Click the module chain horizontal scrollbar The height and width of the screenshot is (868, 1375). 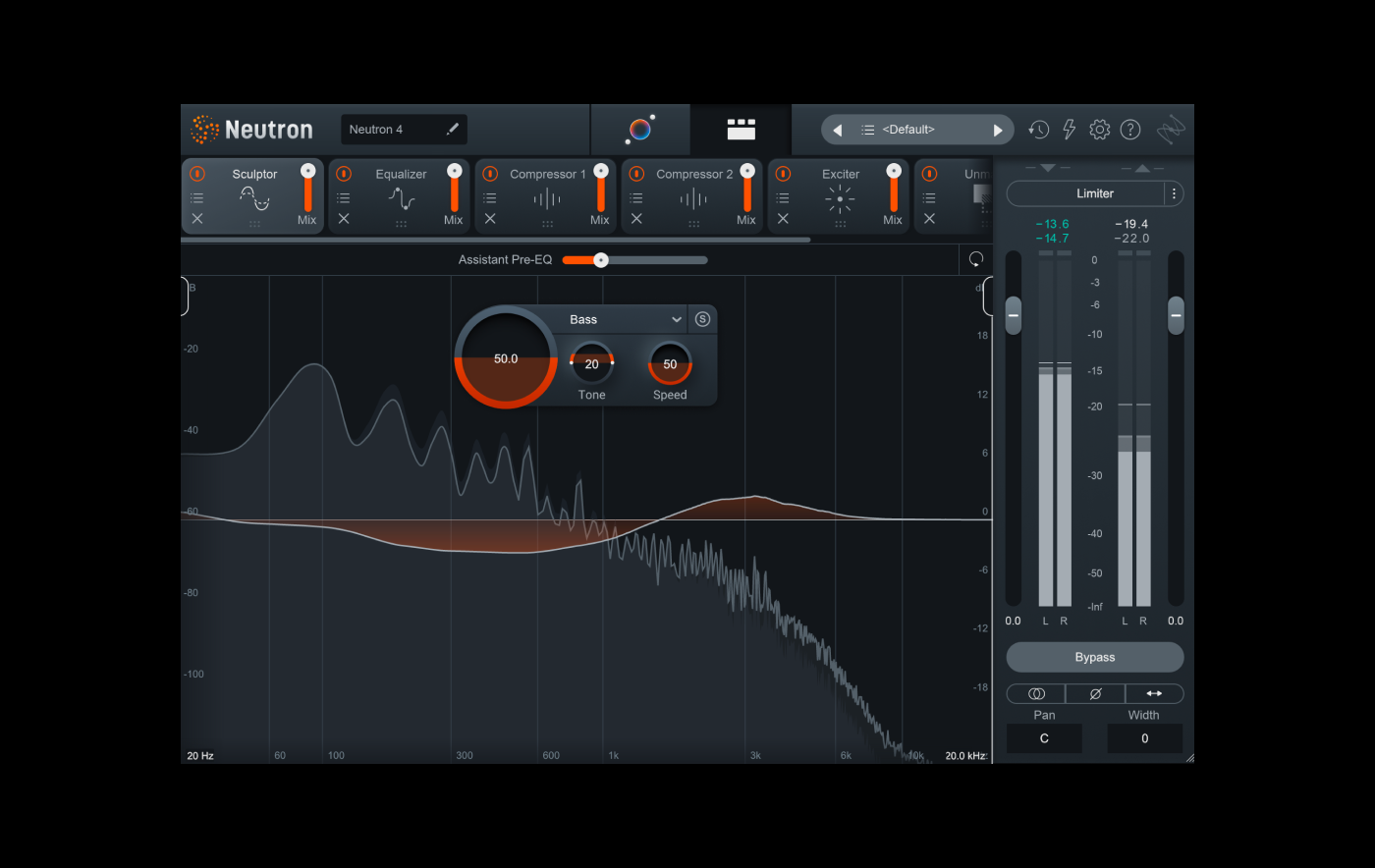point(496,240)
